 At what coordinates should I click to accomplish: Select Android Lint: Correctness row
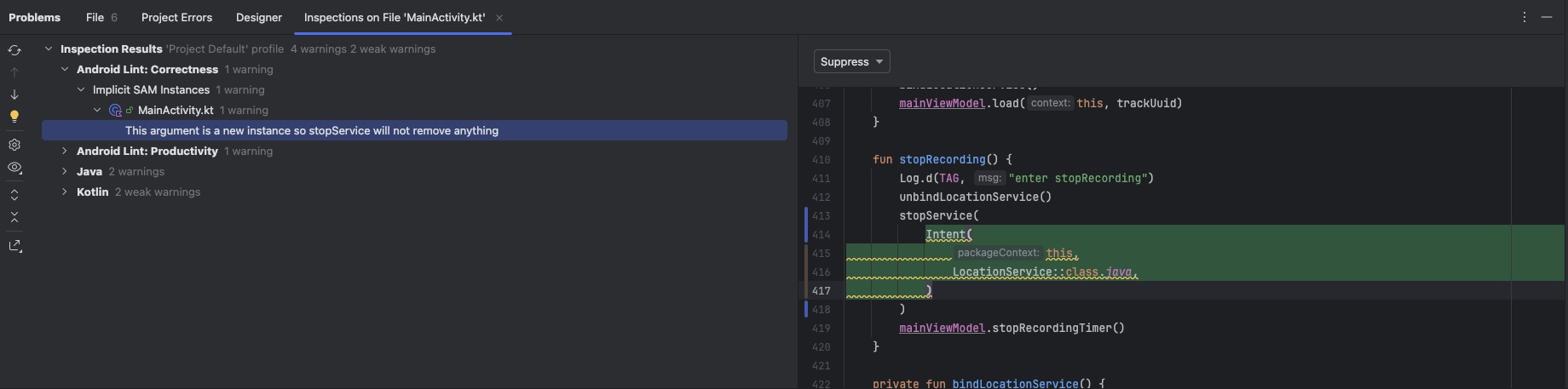(414, 69)
